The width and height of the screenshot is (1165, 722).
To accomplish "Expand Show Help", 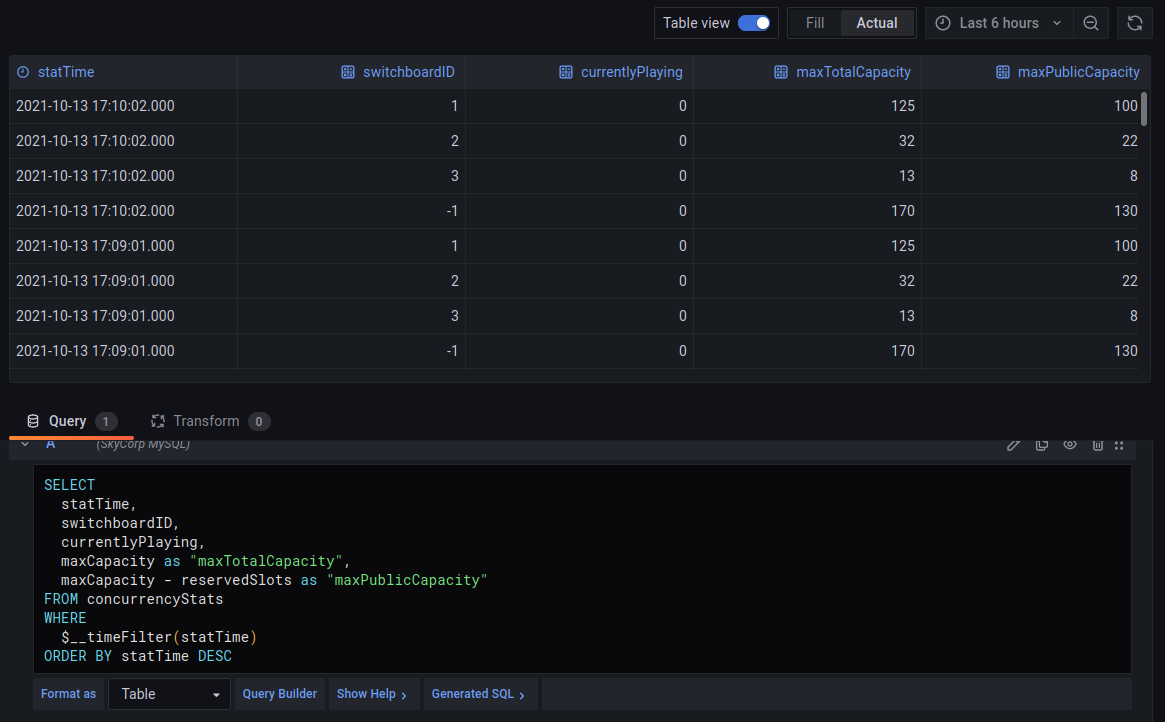I will tap(372, 694).
